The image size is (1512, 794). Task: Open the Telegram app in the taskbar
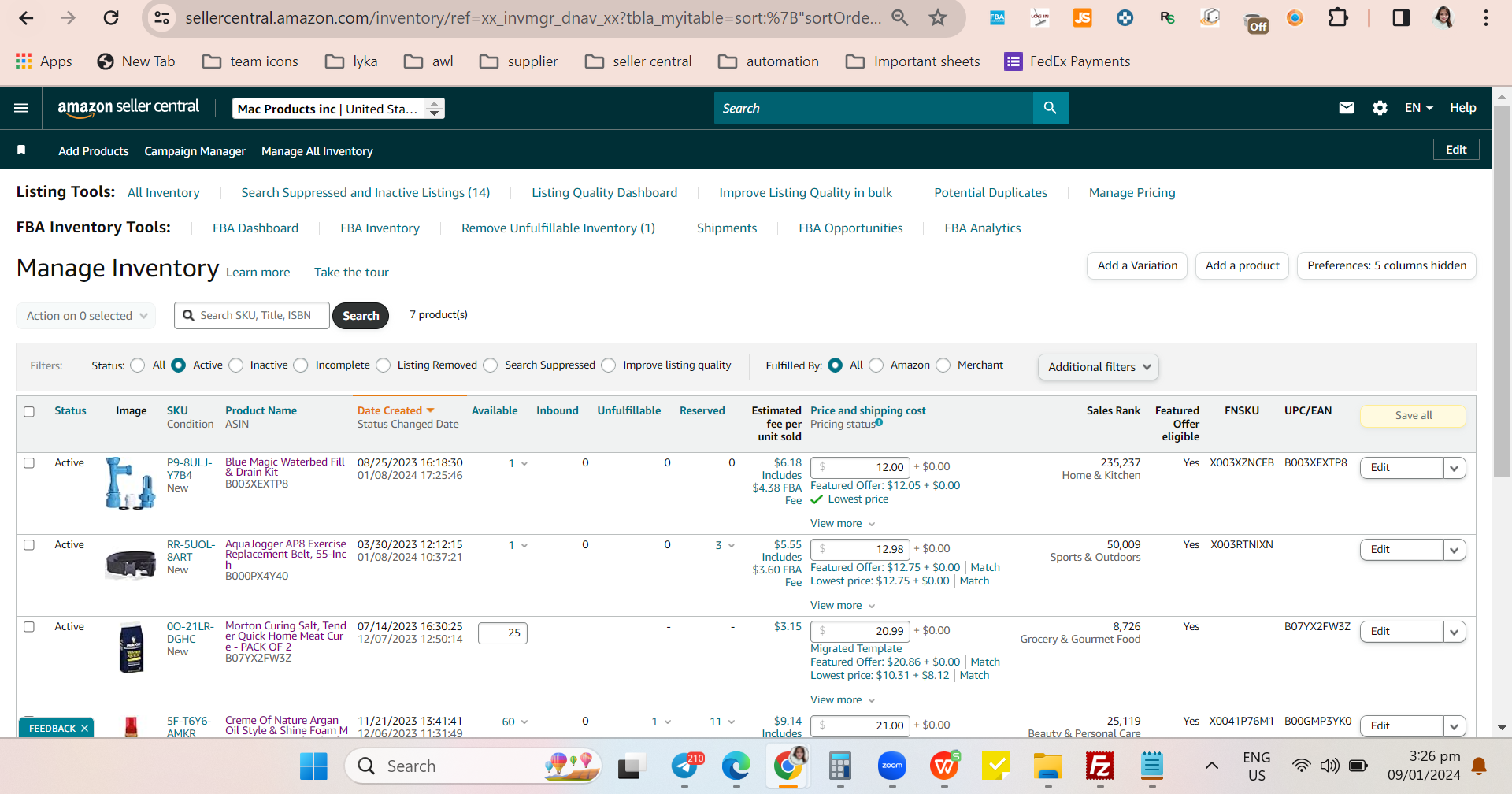pyautogui.click(x=685, y=766)
